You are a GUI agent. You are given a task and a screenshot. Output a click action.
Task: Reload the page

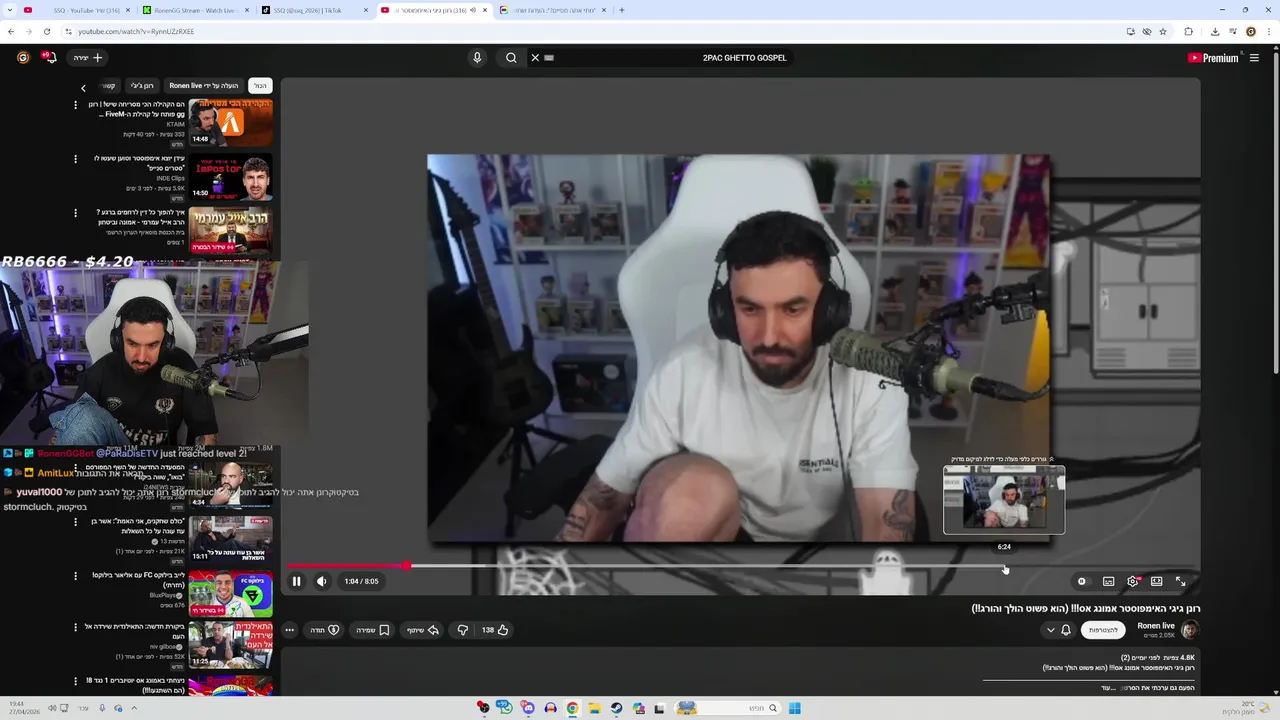[46, 31]
